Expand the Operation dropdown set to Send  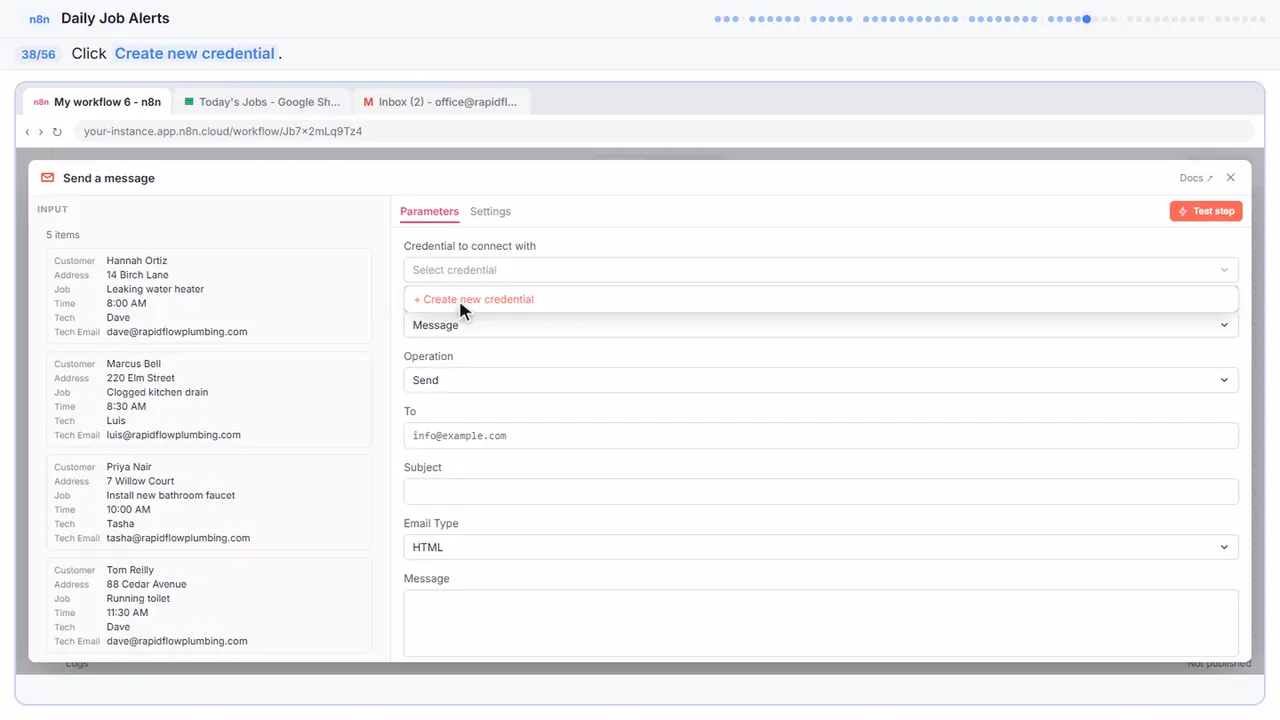[821, 380]
